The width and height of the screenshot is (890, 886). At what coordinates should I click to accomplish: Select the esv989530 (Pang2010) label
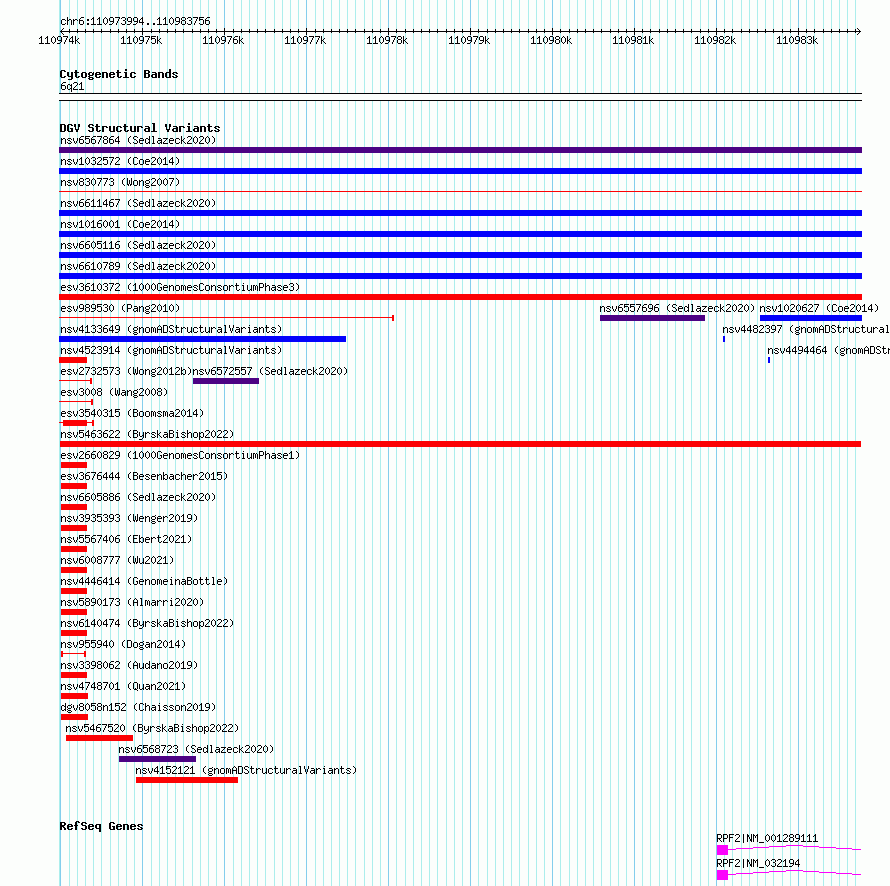click(120, 308)
